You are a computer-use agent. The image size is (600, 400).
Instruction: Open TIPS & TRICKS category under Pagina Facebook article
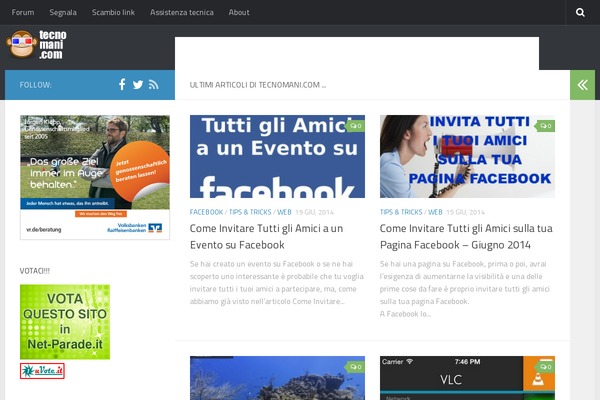coord(401,212)
